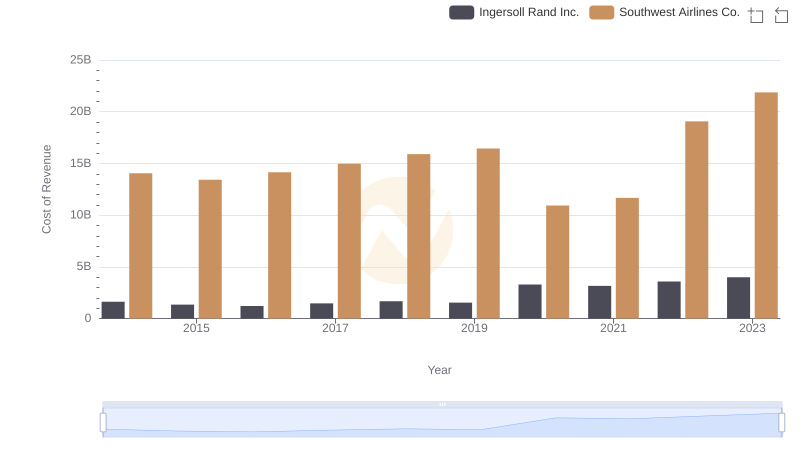Image resolution: width=800 pixels, height=461 pixels.
Task: Click the Ingersoll Rand bar for 2021
Action: [x=599, y=302]
